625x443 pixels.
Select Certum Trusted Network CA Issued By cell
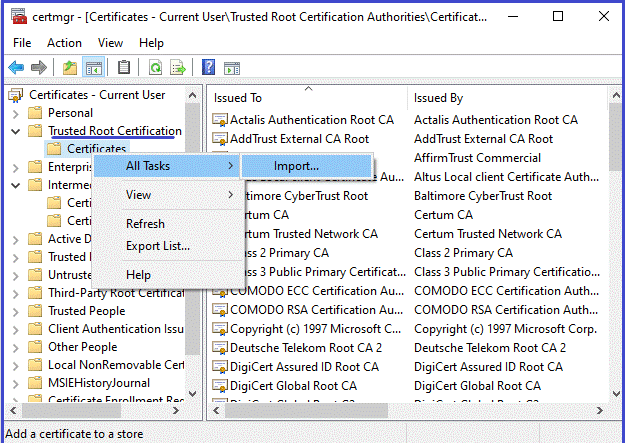(x=487, y=234)
